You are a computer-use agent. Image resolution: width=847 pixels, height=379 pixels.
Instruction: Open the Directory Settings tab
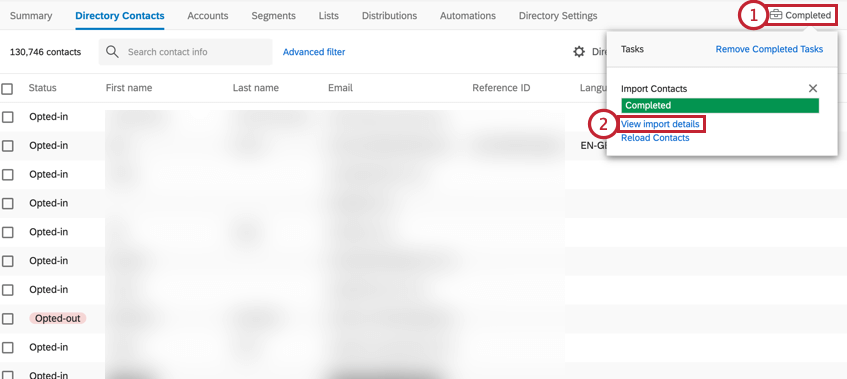[x=558, y=16]
